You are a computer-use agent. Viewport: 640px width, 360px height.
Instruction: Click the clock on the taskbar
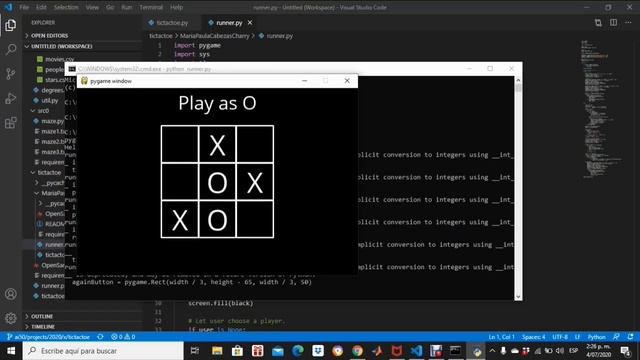(x=598, y=351)
